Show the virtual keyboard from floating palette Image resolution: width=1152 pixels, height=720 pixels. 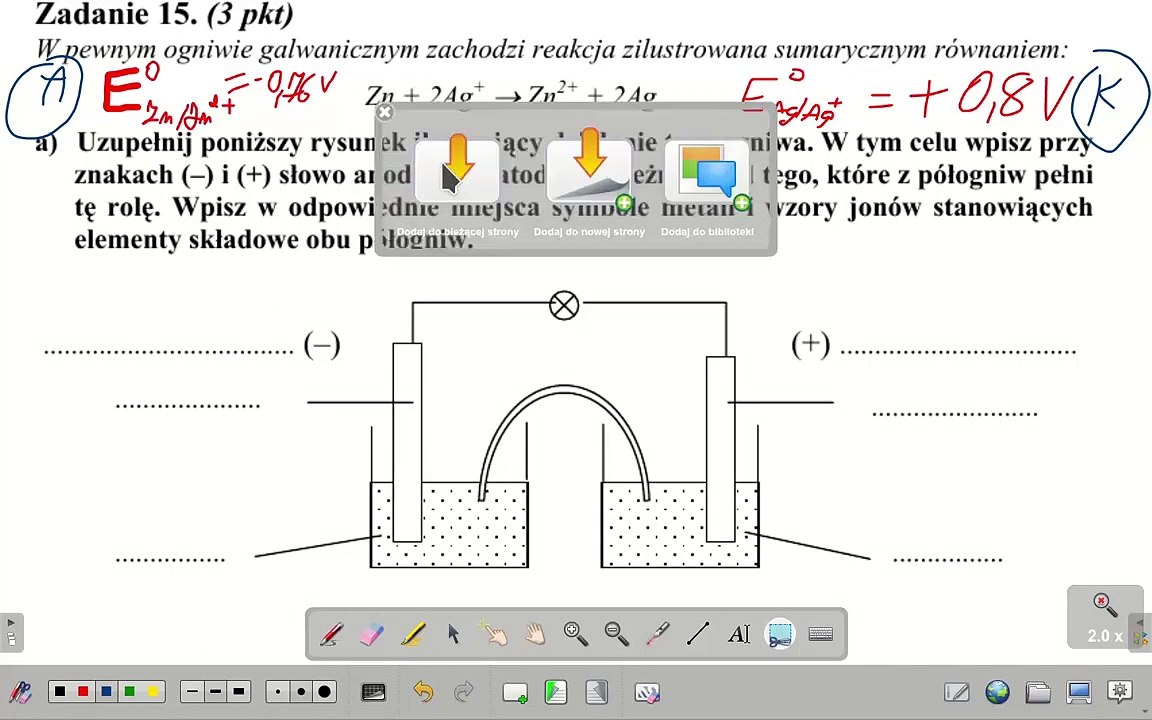[x=821, y=633]
